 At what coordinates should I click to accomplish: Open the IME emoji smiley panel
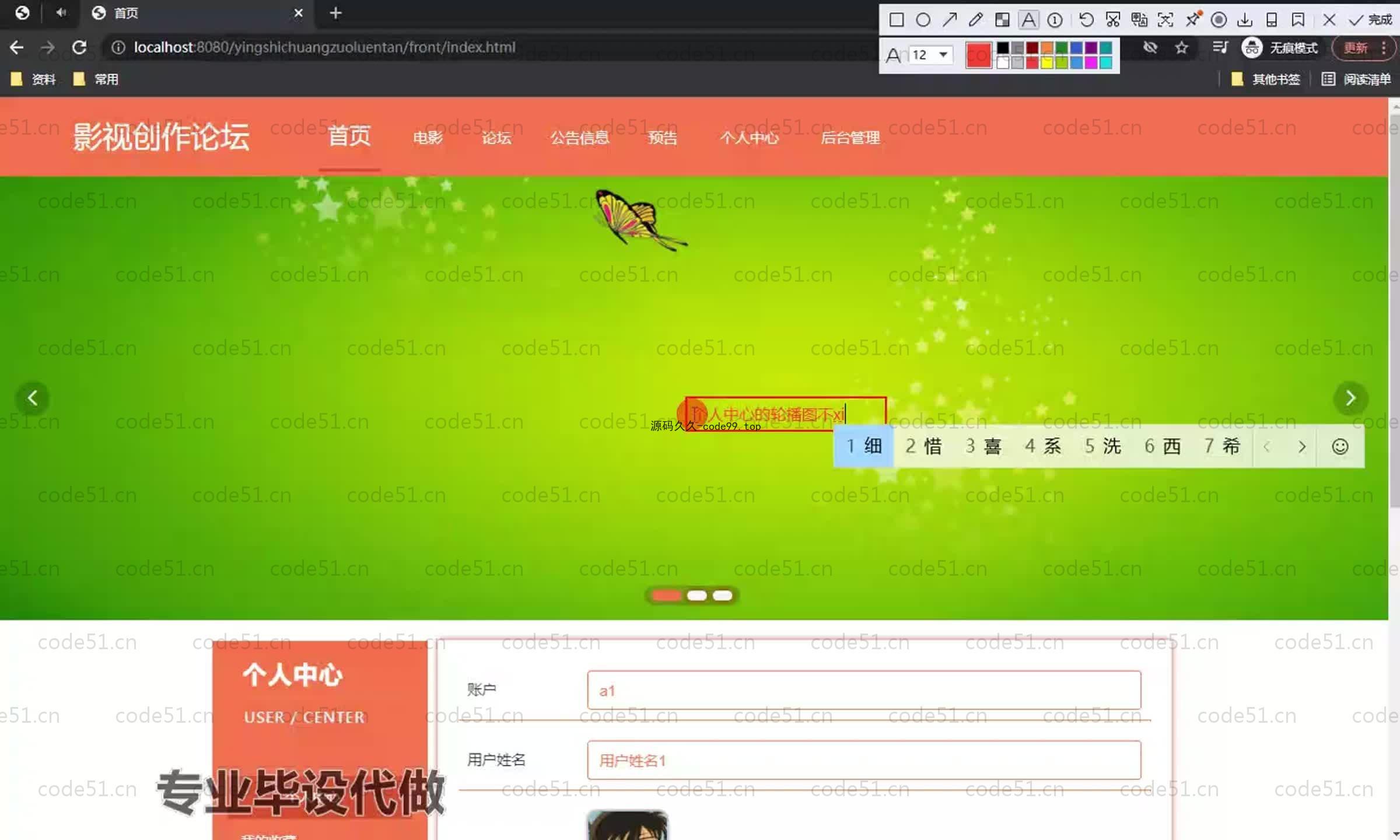point(1340,447)
